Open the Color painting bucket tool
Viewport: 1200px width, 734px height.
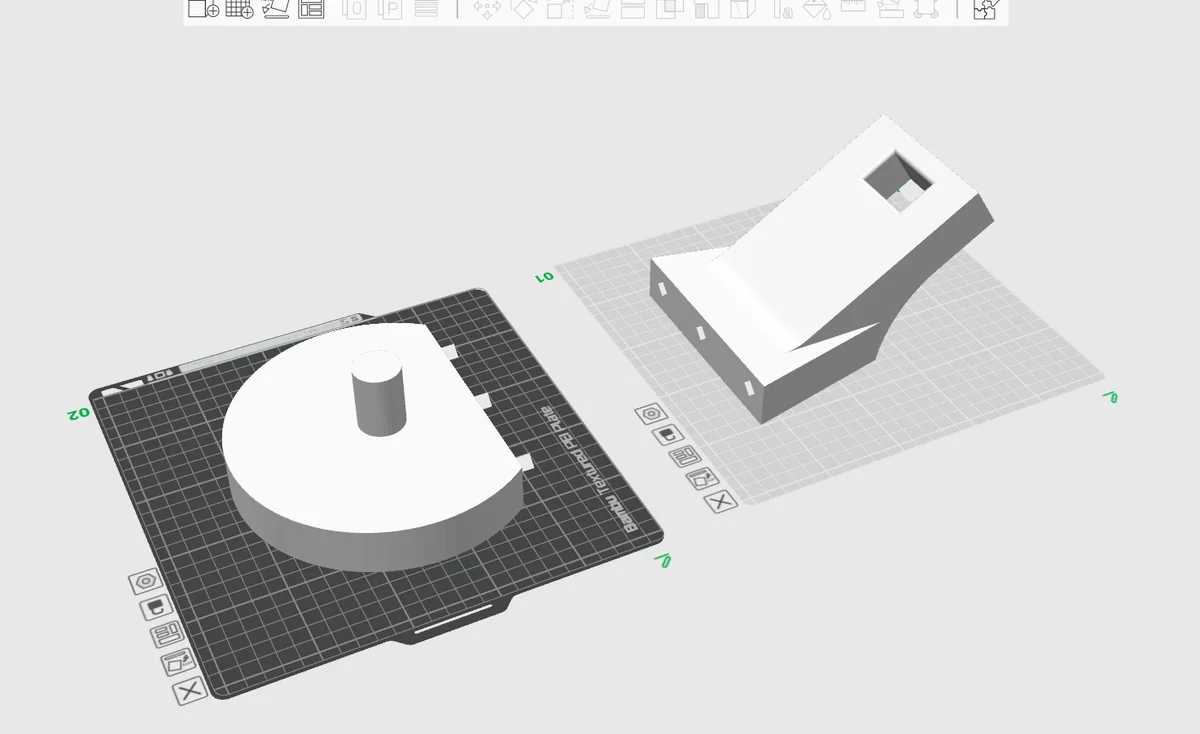[x=817, y=9]
